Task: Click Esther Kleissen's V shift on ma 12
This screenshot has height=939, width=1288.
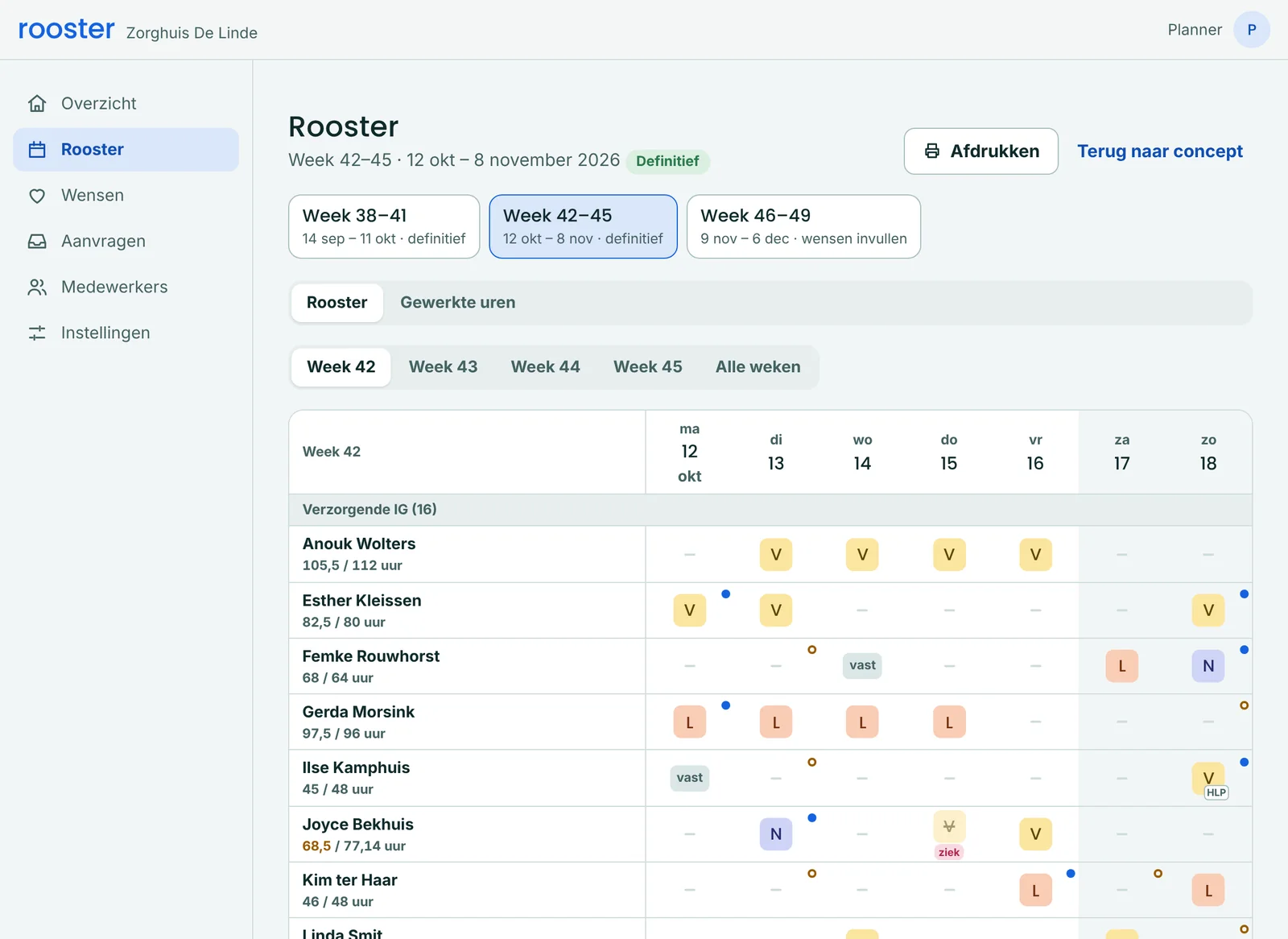Action: click(x=690, y=610)
